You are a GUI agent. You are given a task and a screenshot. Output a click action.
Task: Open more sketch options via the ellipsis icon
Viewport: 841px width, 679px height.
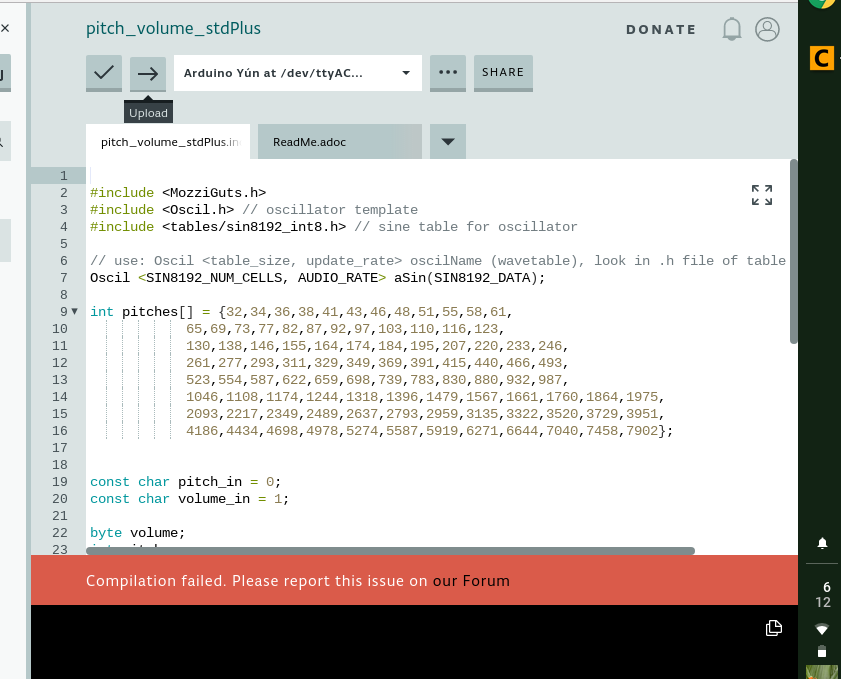(447, 72)
